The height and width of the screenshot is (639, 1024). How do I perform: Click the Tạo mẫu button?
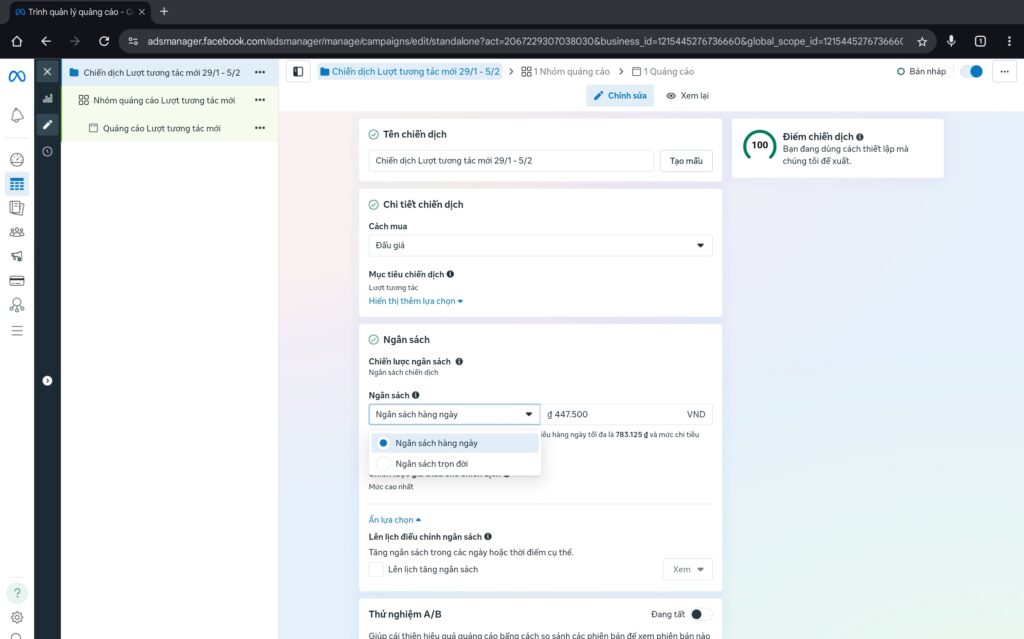686,161
